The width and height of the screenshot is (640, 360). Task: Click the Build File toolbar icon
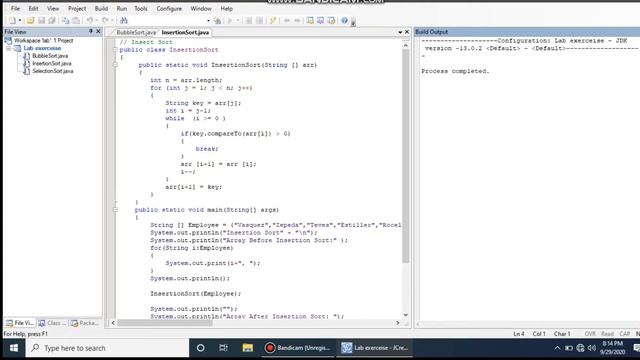pyautogui.click(x=249, y=20)
